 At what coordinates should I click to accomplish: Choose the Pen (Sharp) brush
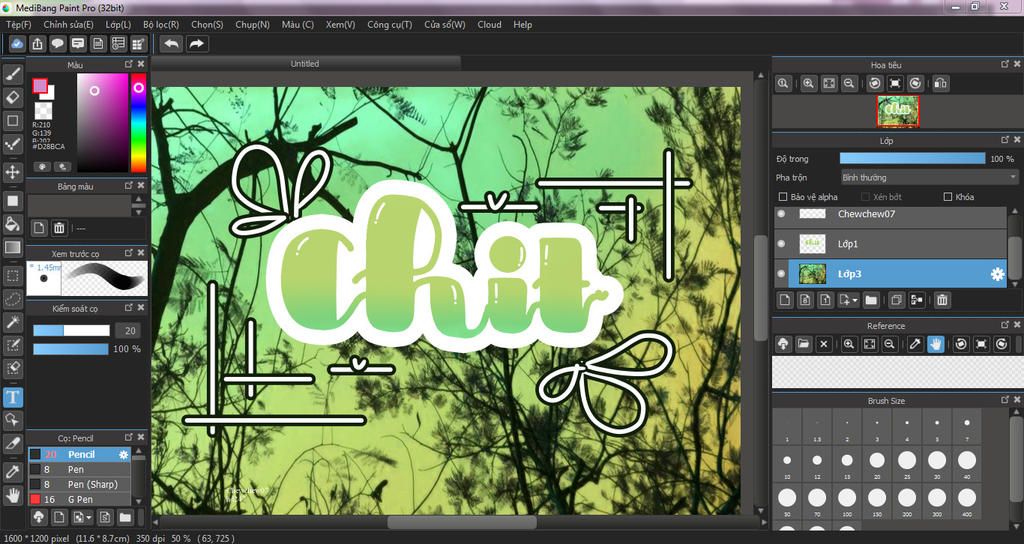(x=80, y=484)
